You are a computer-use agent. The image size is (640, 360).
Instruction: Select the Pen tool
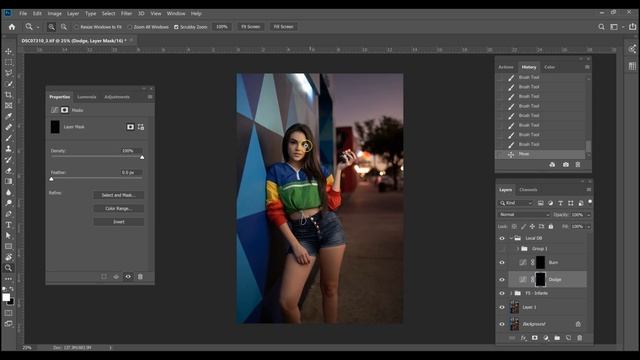click(x=9, y=214)
